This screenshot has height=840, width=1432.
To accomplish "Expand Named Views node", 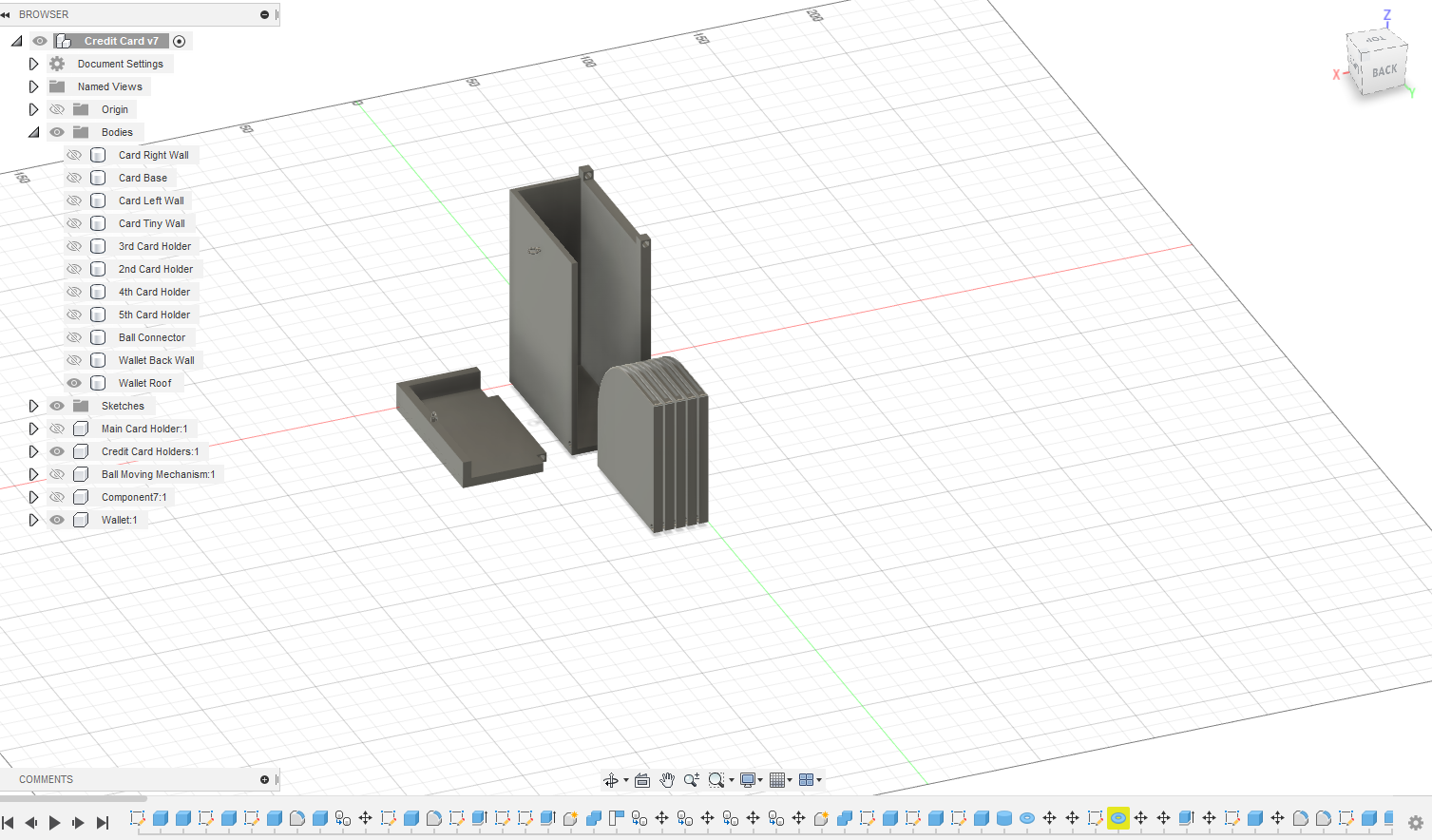I will [33, 86].
